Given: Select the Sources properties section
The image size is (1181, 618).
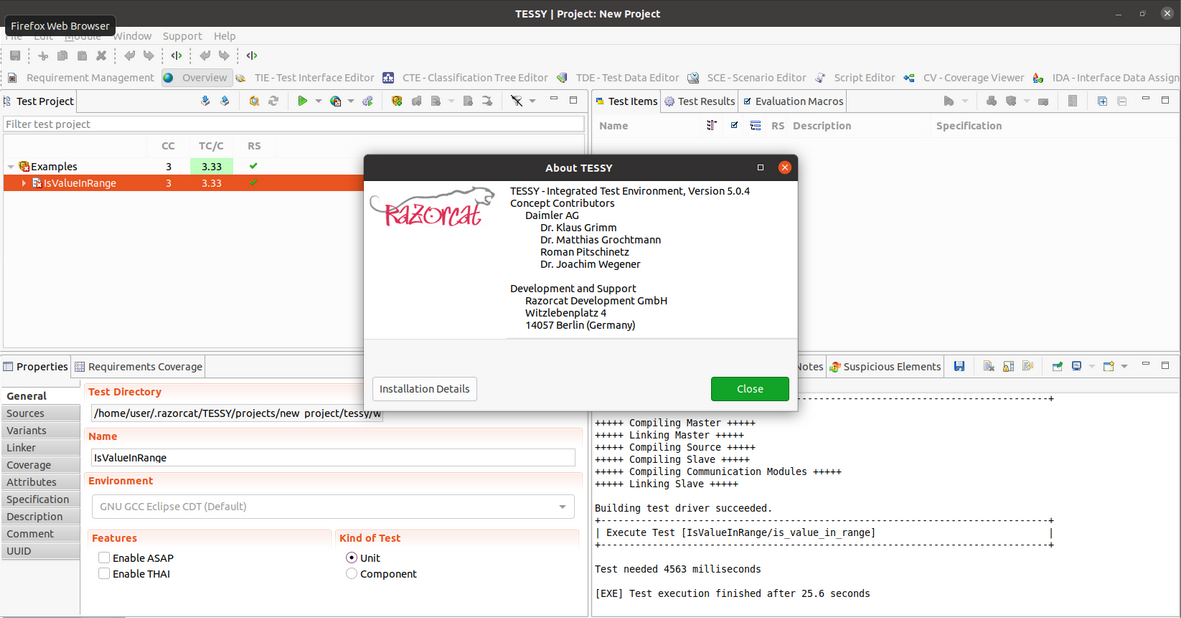Looking at the screenshot, I should (x=41, y=413).
